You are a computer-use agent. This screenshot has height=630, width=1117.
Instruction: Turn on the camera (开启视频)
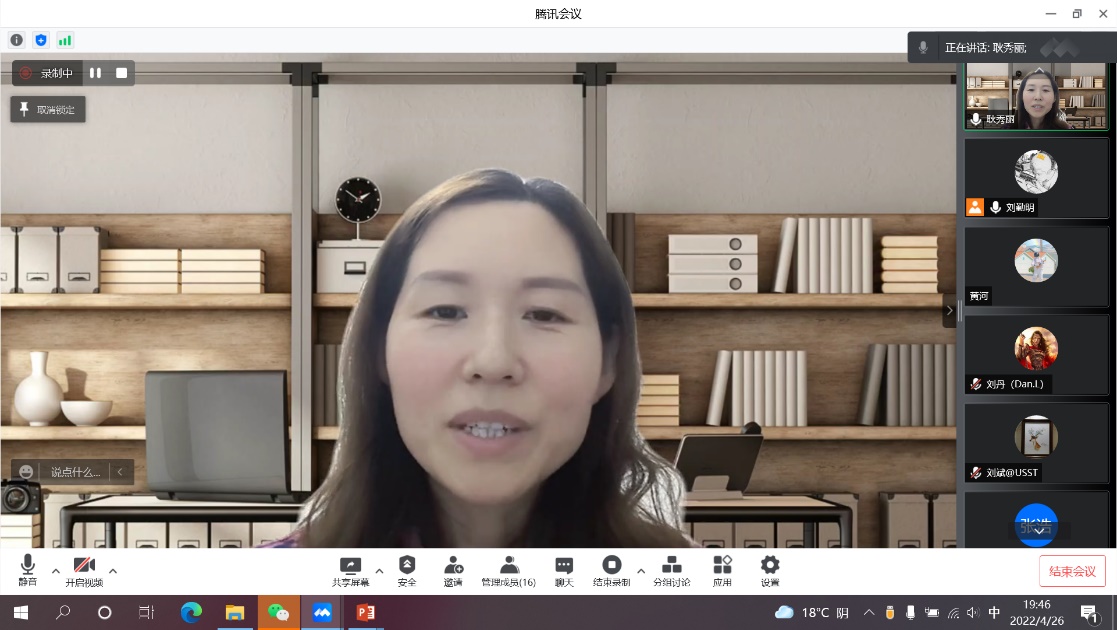click(x=84, y=571)
